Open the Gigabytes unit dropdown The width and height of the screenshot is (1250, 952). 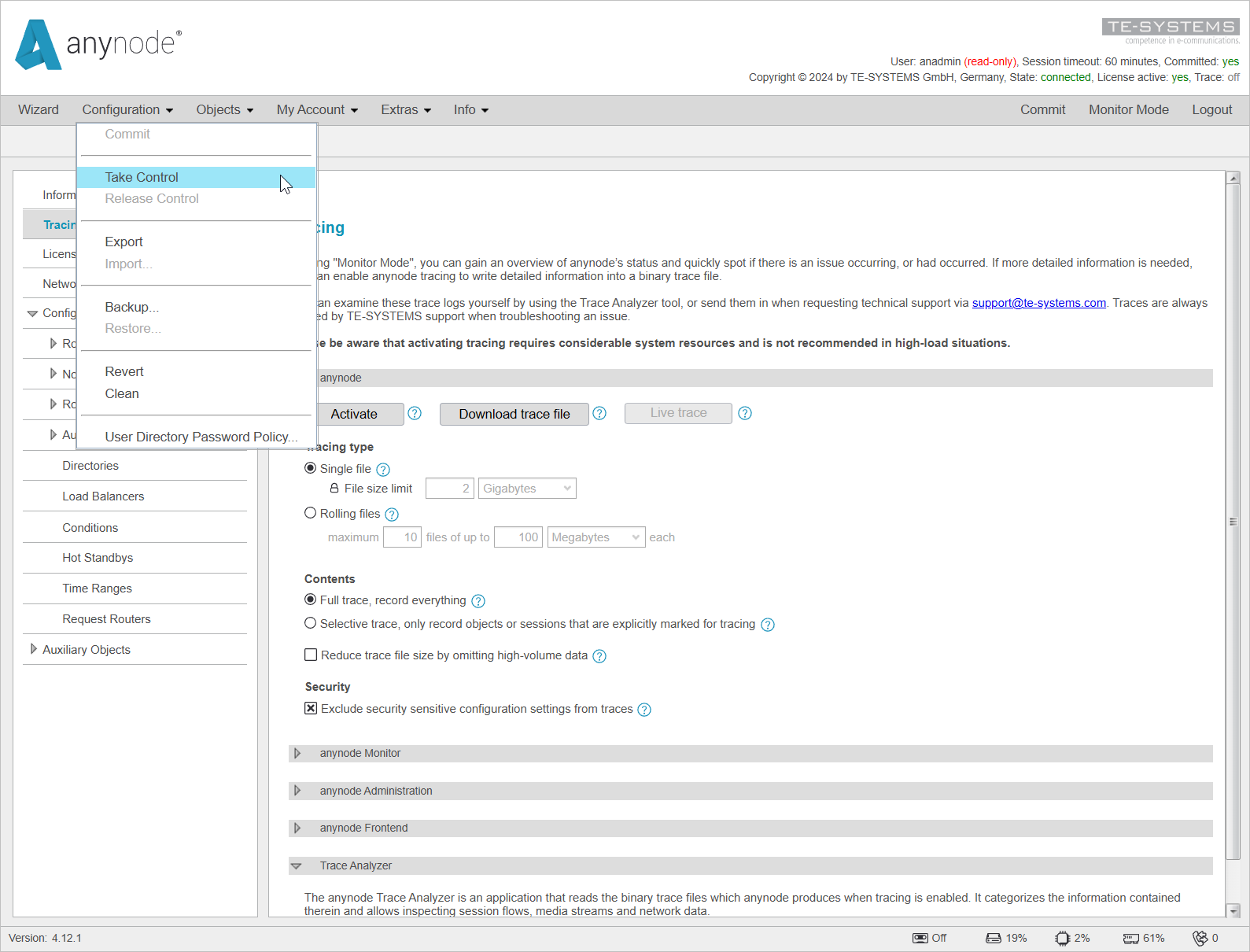(x=527, y=489)
